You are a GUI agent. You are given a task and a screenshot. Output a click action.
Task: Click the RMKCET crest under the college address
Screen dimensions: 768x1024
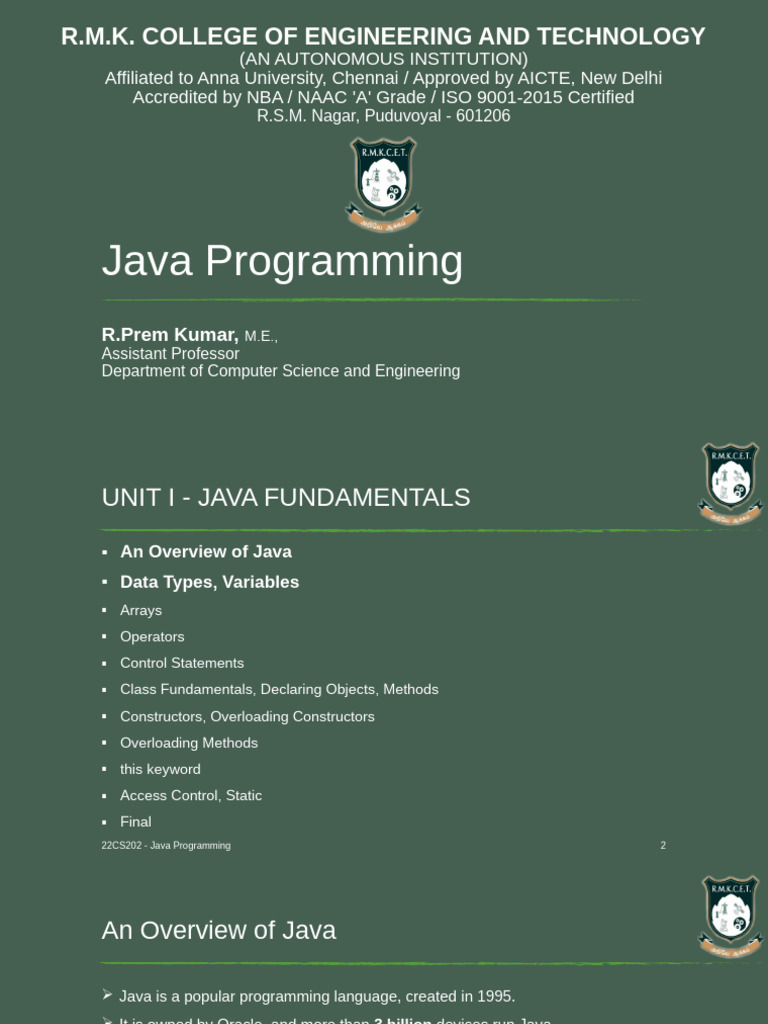click(x=383, y=184)
